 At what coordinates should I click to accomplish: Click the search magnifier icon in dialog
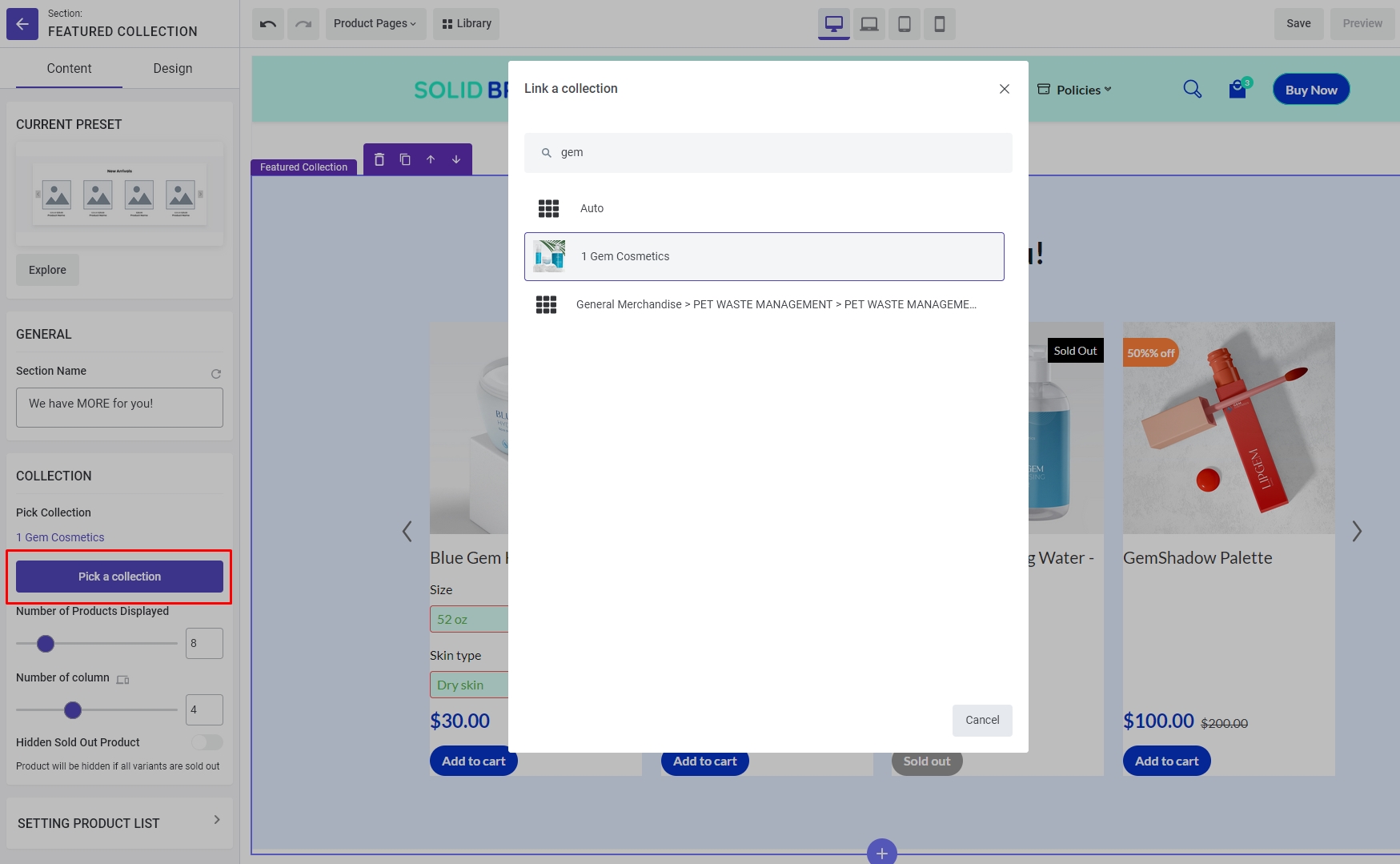click(x=547, y=153)
